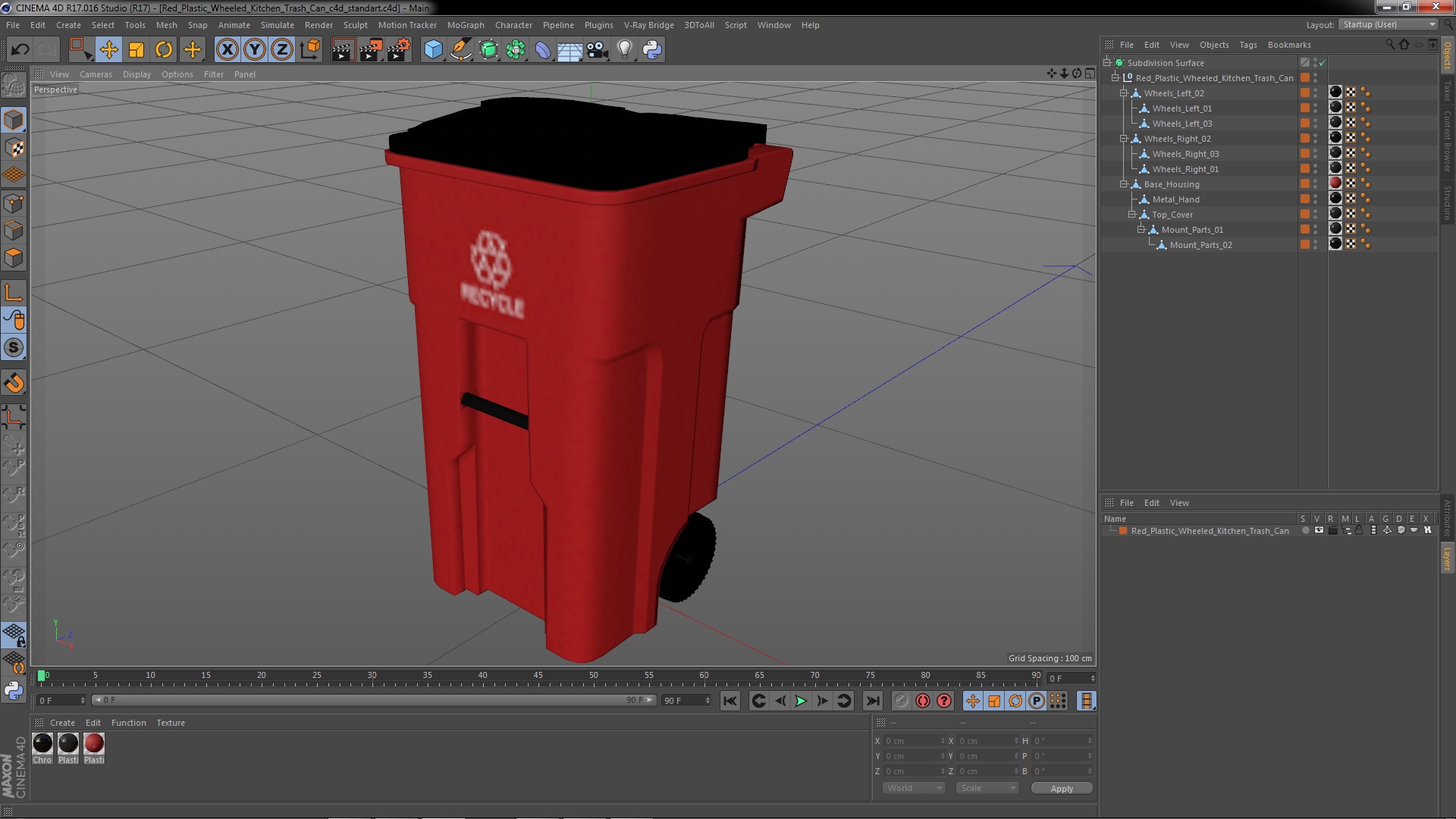Collapse the Wheels_Right_02 hierarchy

point(1124,139)
